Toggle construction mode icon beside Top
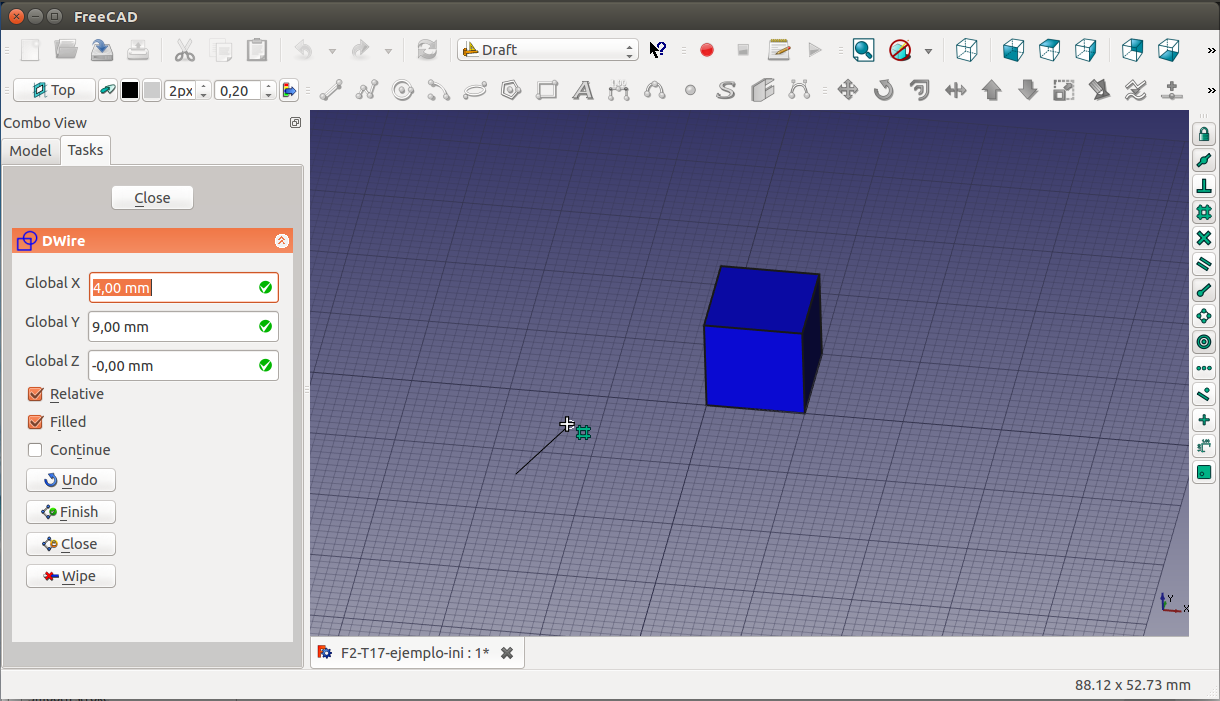 pos(108,91)
